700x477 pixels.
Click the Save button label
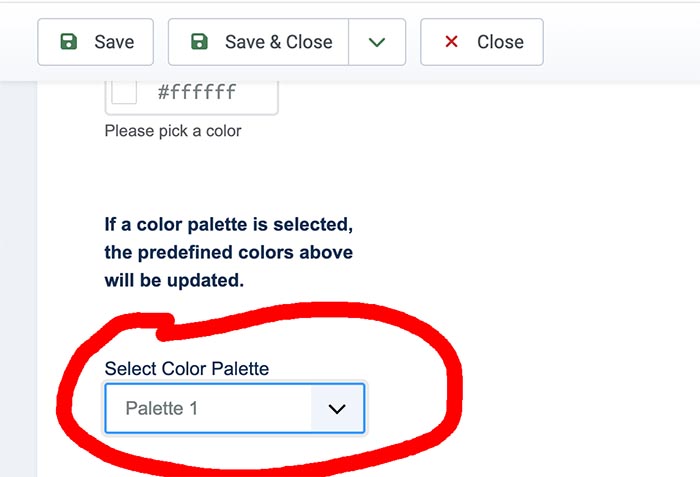(x=114, y=42)
